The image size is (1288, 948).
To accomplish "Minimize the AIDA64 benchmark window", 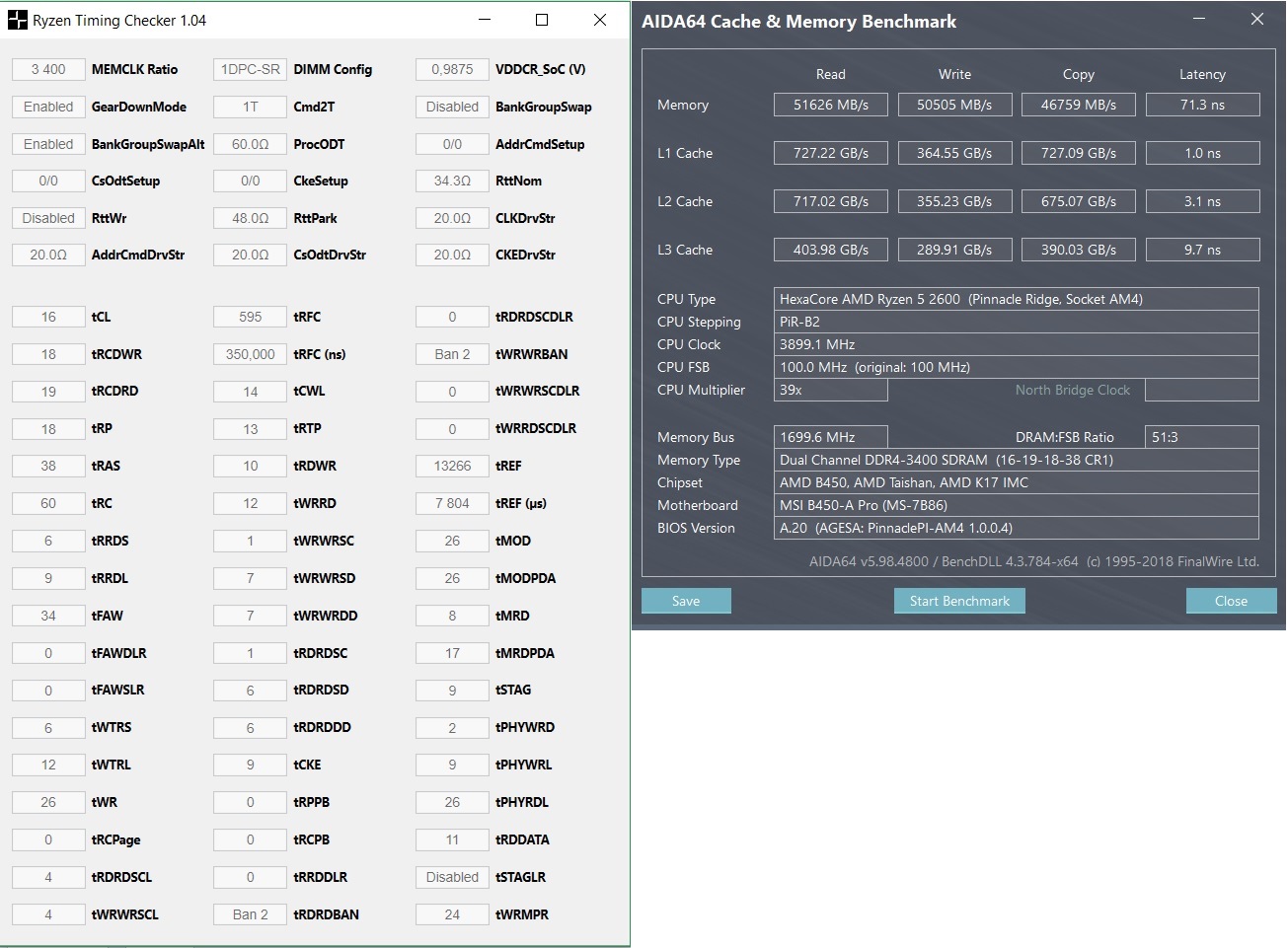I will click(x=1198, y=20).
